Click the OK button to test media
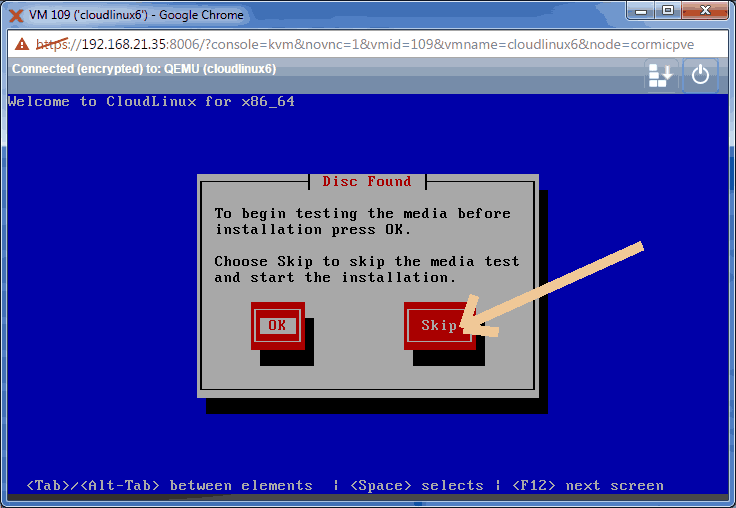Screen dimensions: 736x508 click(x=277, y=325)
